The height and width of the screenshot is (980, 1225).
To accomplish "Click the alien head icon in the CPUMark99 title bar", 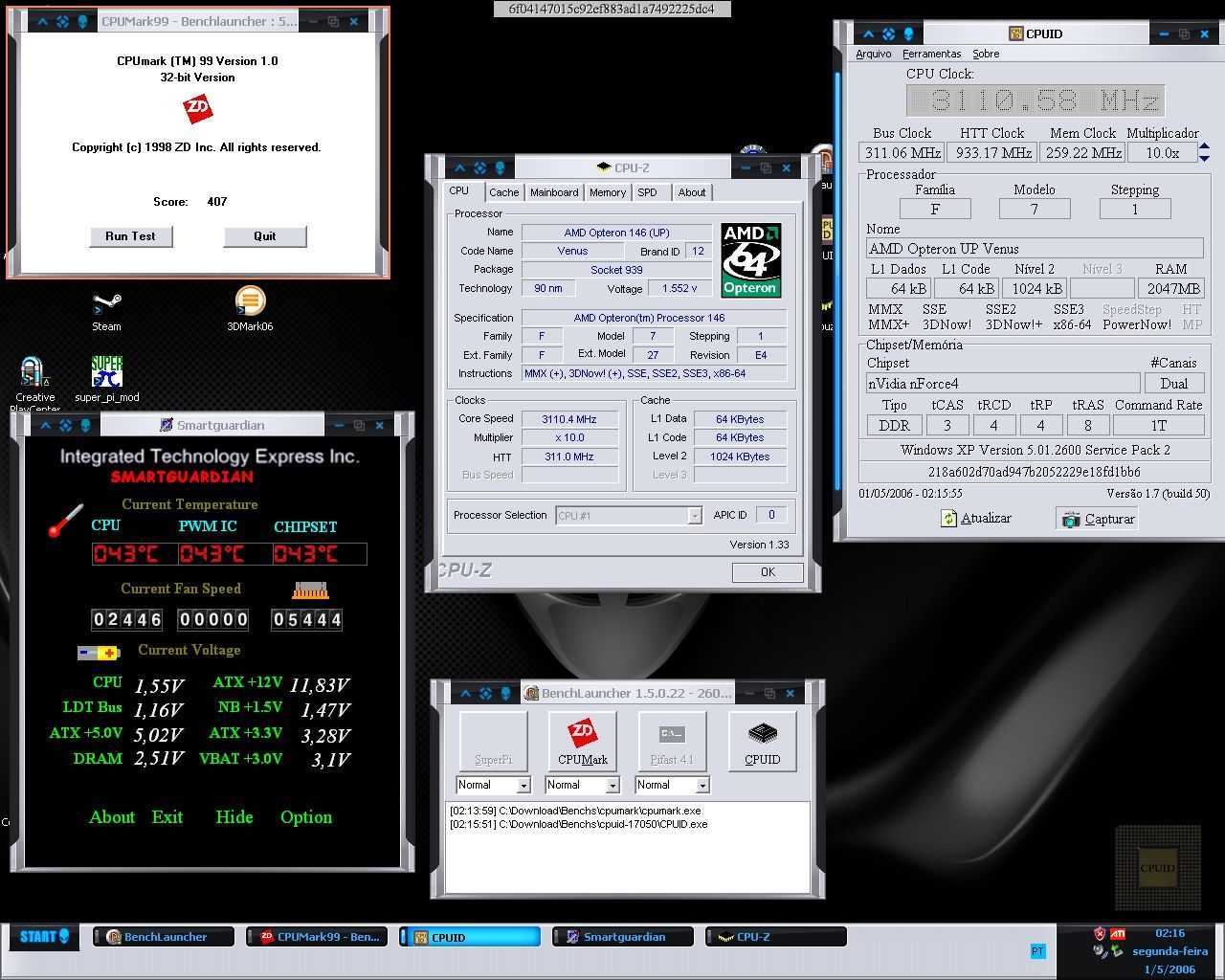I will 82,21.
